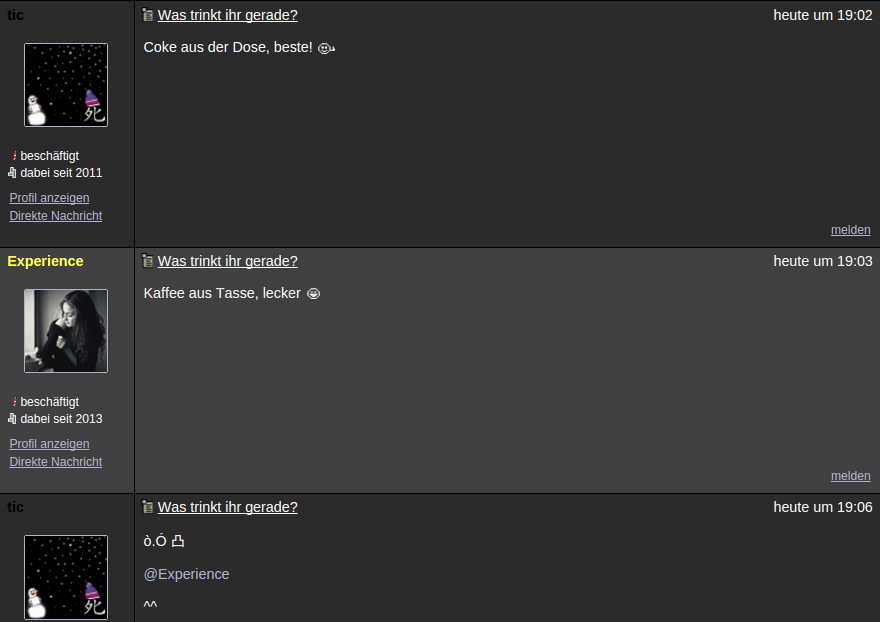The height and width of the screenshot is (622, 880).
Task: Report Experience's post via 'melden'
Action: click(x=850, y=475)
